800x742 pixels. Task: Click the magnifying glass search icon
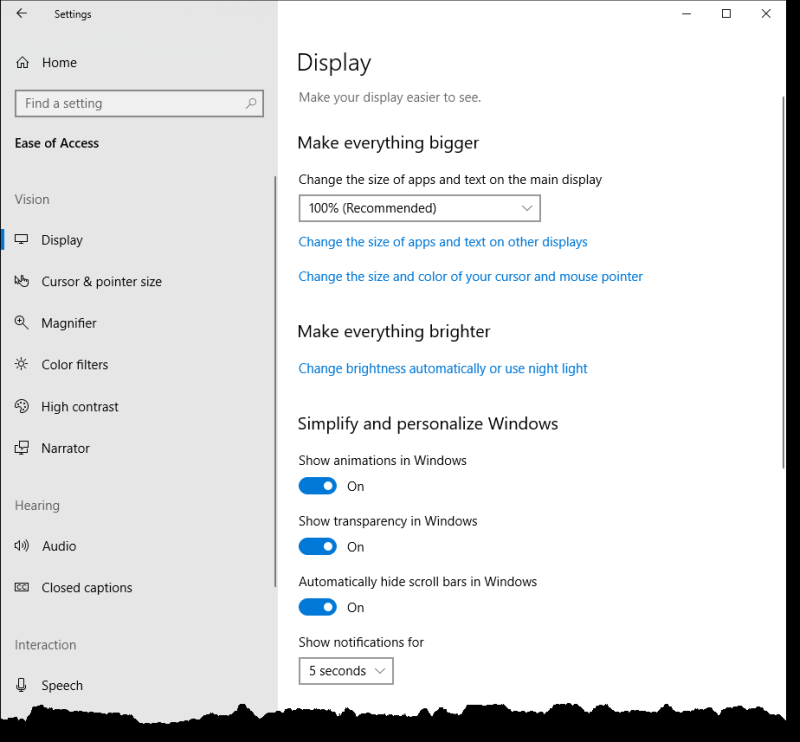click(251, 104)
